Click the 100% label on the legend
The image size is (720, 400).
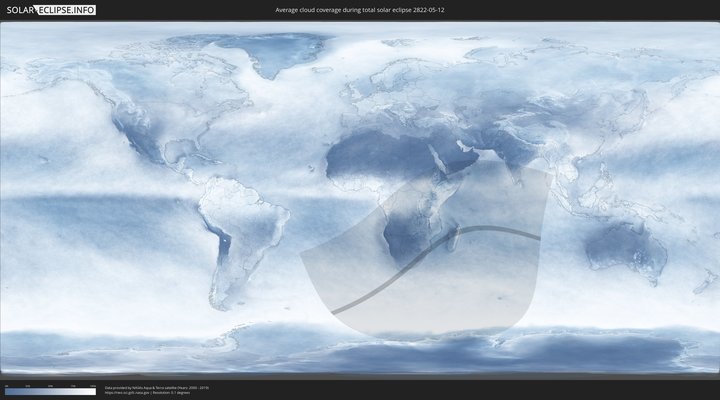(93, 386)
